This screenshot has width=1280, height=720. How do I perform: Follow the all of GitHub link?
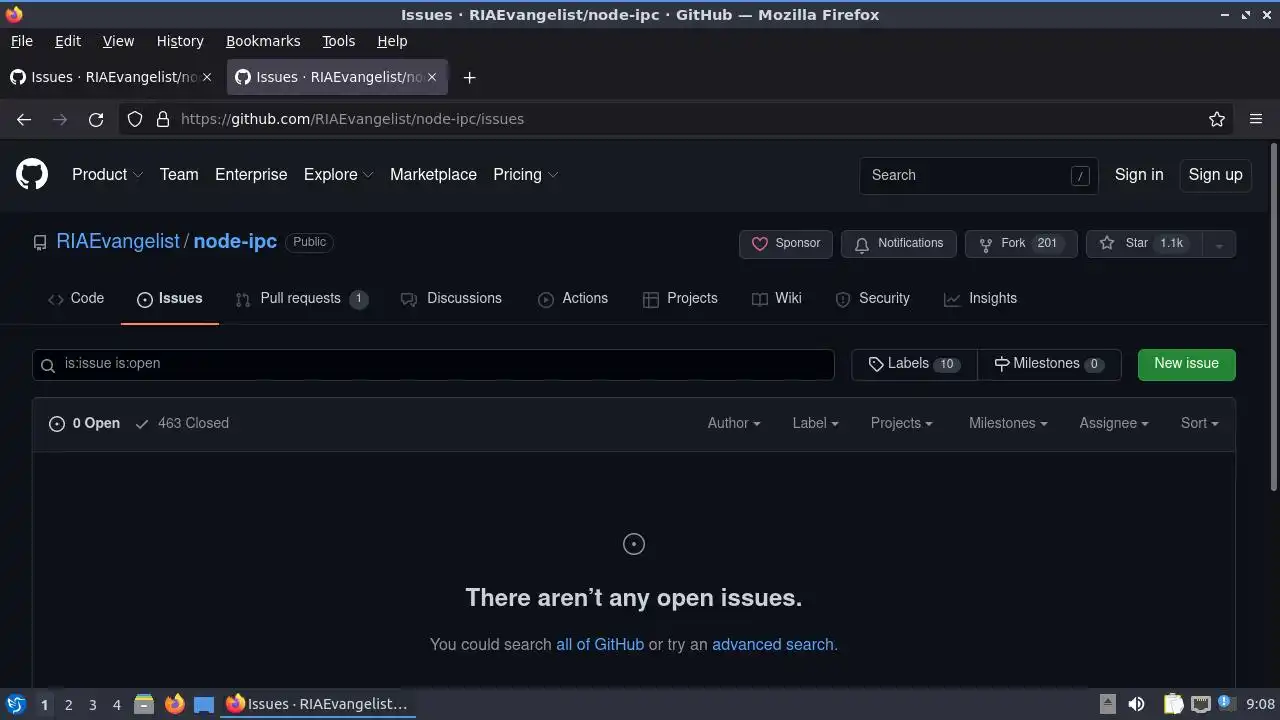pyautogui.click(x=600, y=644)
